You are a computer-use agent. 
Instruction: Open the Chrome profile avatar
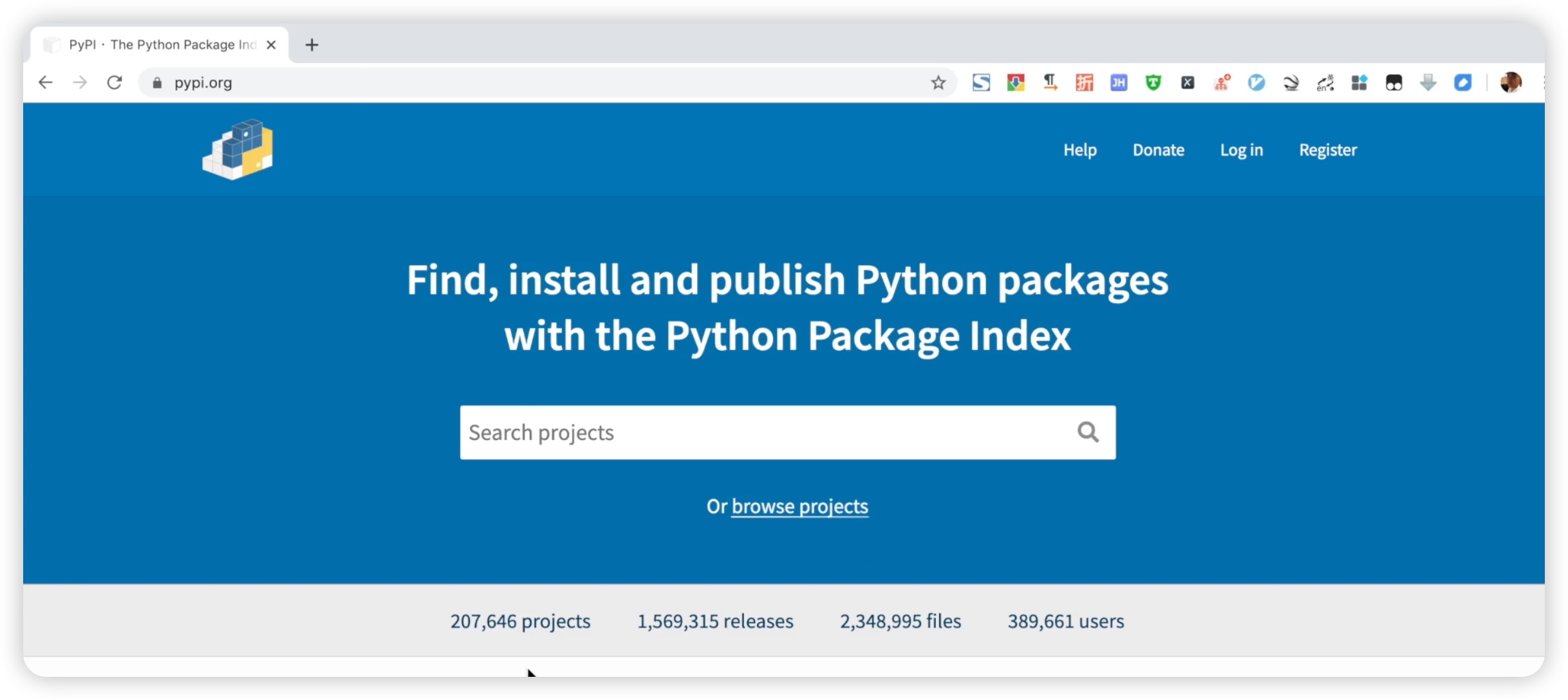point(1510,82)
